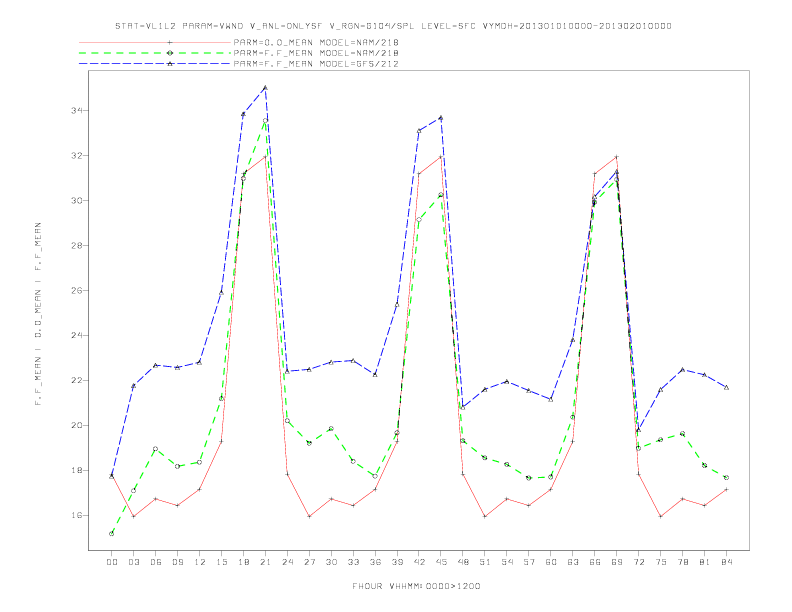Click green NAM circle peak at hour 21
The width and height of the screenshot is (792, 612).
pyautogui.click(x=265, y=121)
